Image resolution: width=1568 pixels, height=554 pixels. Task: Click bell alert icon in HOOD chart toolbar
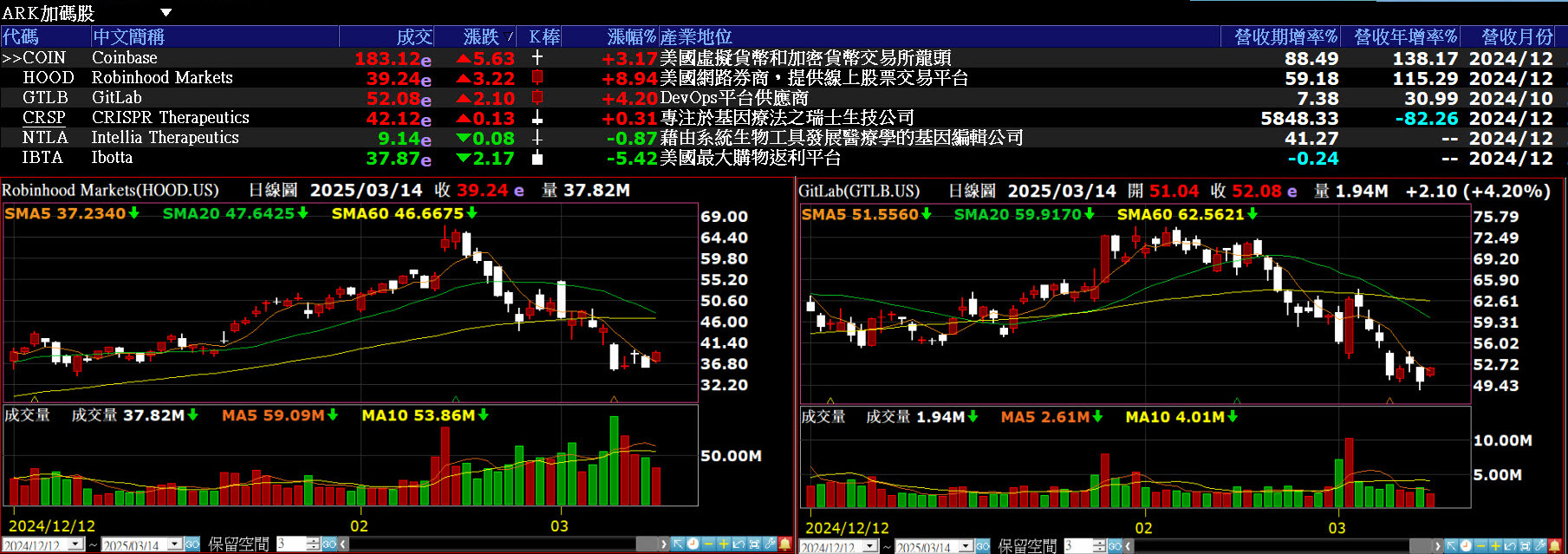(785, 544)
